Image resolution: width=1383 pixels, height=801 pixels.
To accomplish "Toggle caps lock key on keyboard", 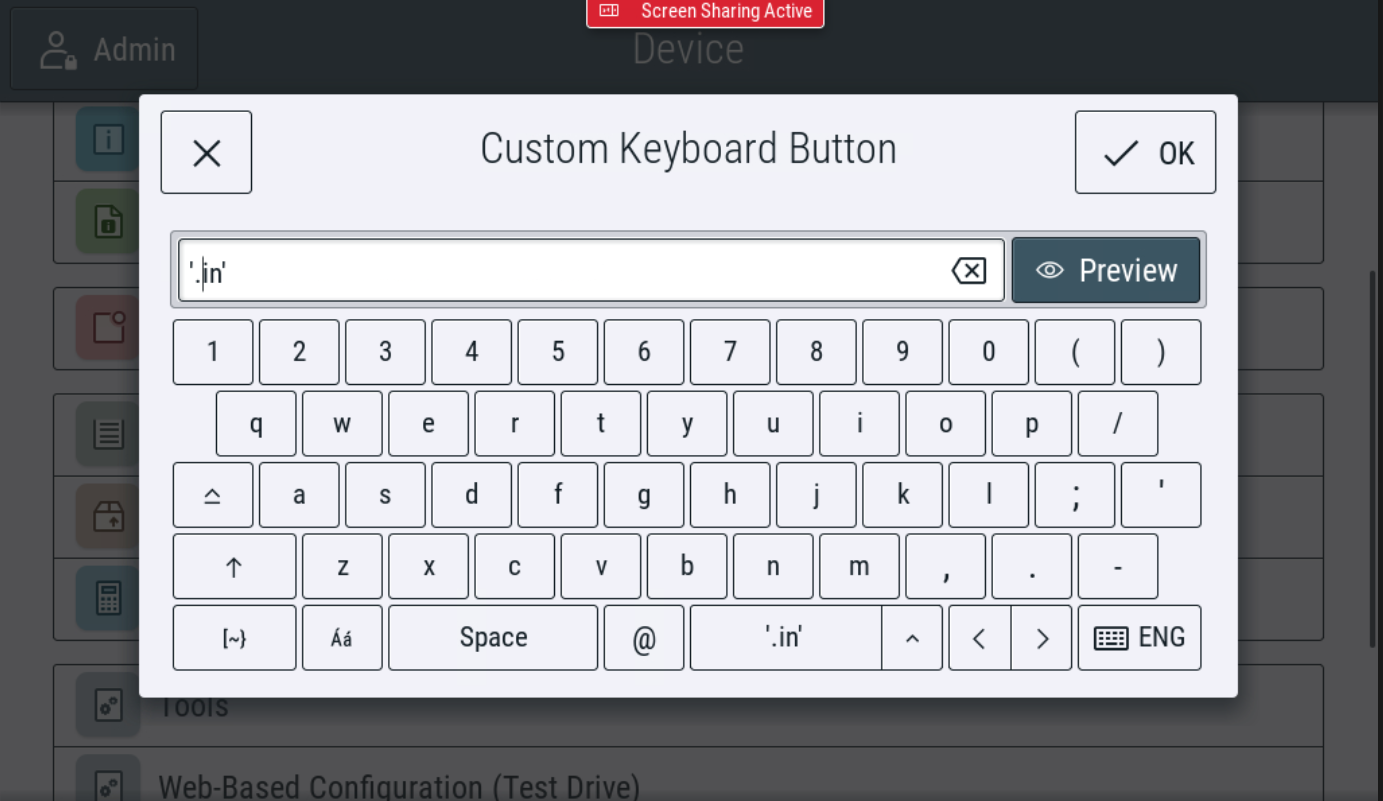I will tap(213, 495).
